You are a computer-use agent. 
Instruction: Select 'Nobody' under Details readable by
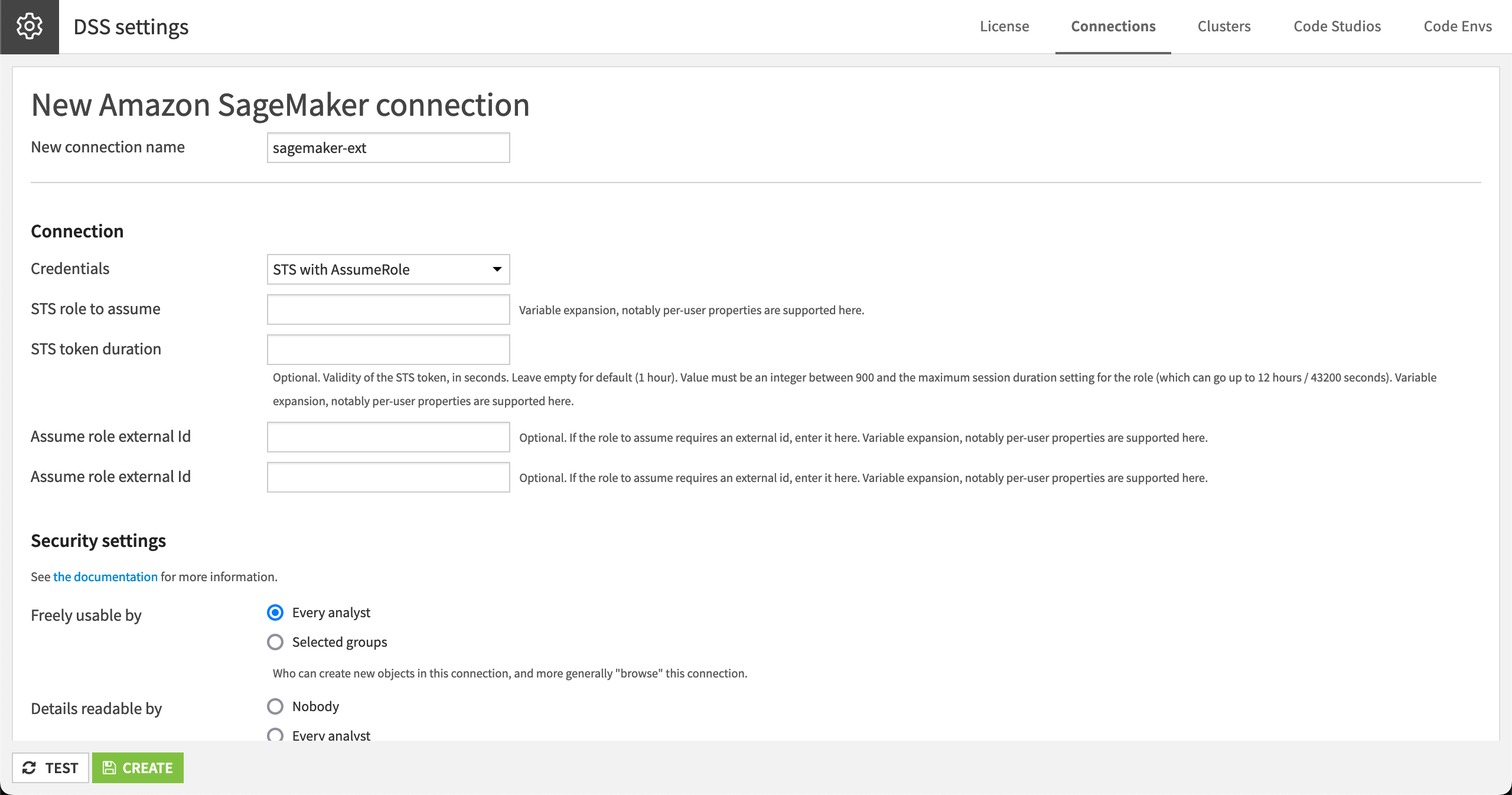pos(275,706)
